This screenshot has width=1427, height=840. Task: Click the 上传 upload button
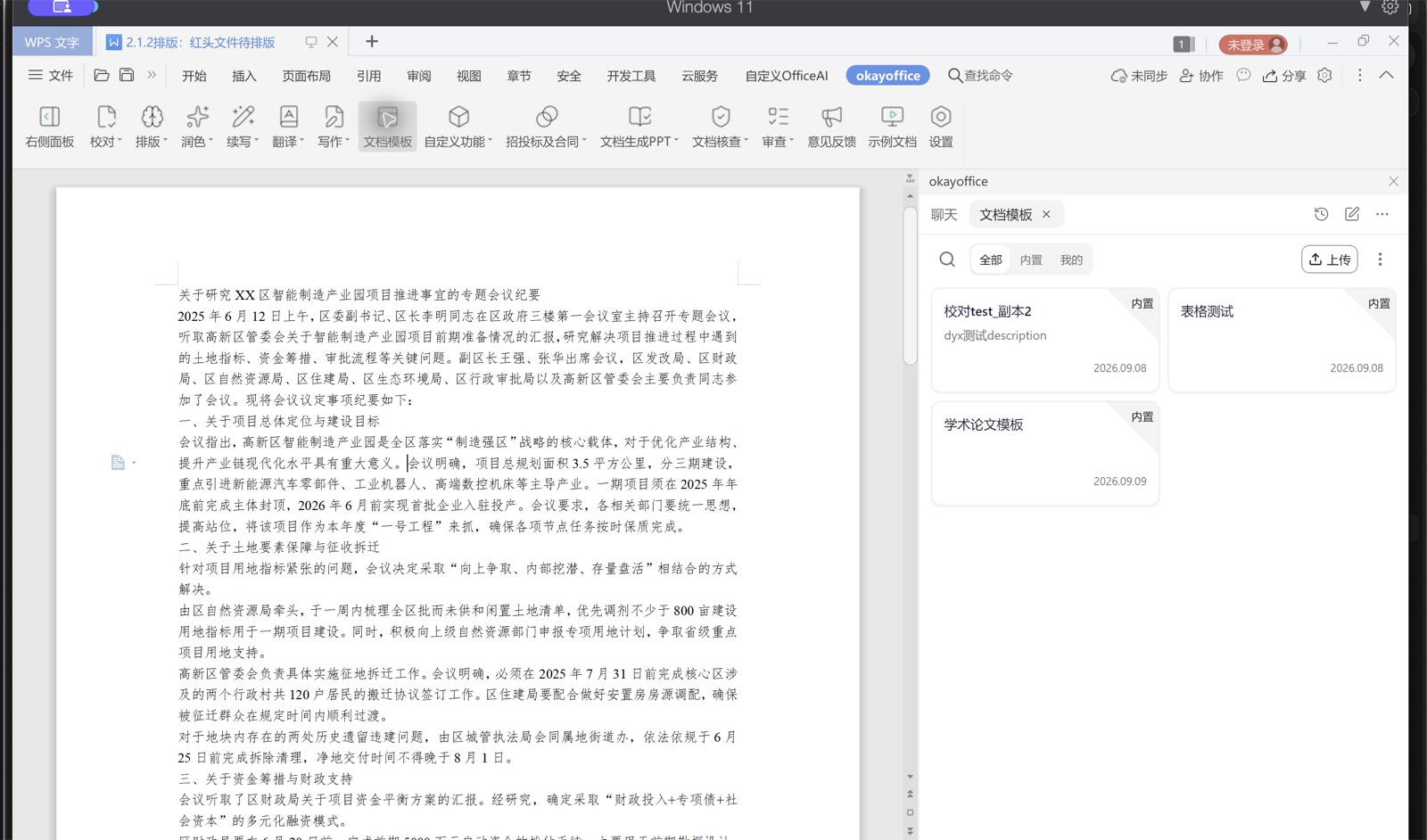coord(1330,259)
